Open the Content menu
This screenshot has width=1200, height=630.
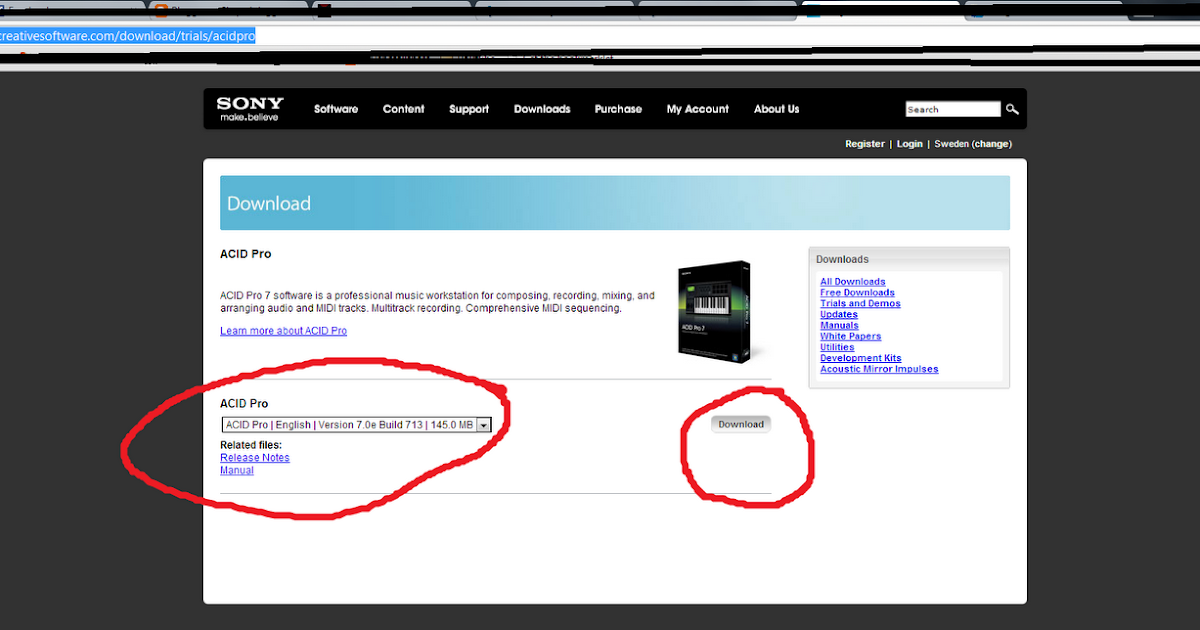click(x=404, y=109)
